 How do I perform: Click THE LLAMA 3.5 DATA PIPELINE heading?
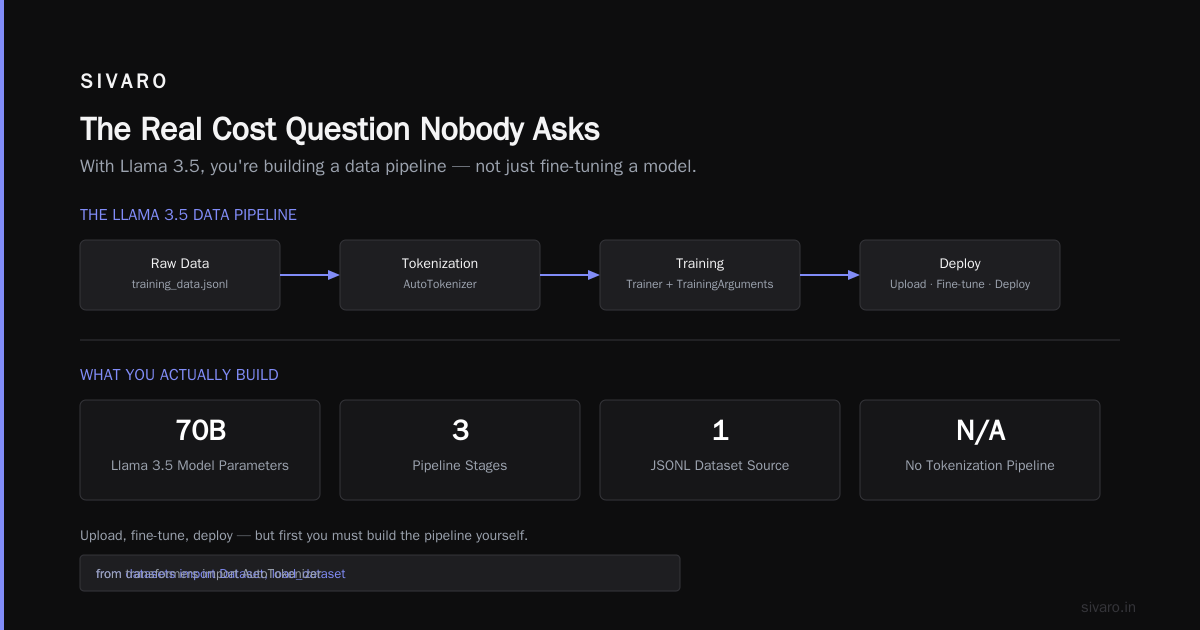188,215
